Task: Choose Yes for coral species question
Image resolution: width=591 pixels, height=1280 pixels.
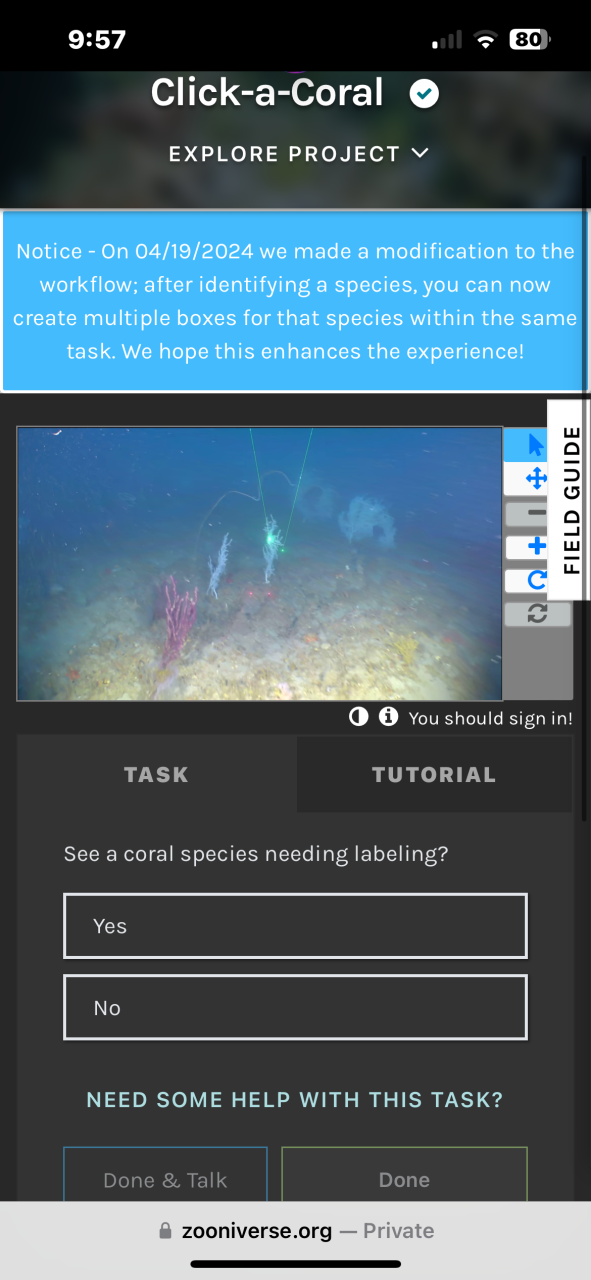Action: [295, 926]
